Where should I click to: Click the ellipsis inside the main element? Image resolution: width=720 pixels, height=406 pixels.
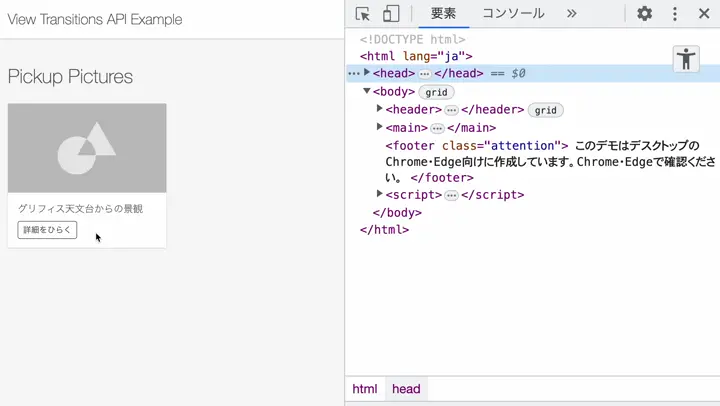click(437, 128)
